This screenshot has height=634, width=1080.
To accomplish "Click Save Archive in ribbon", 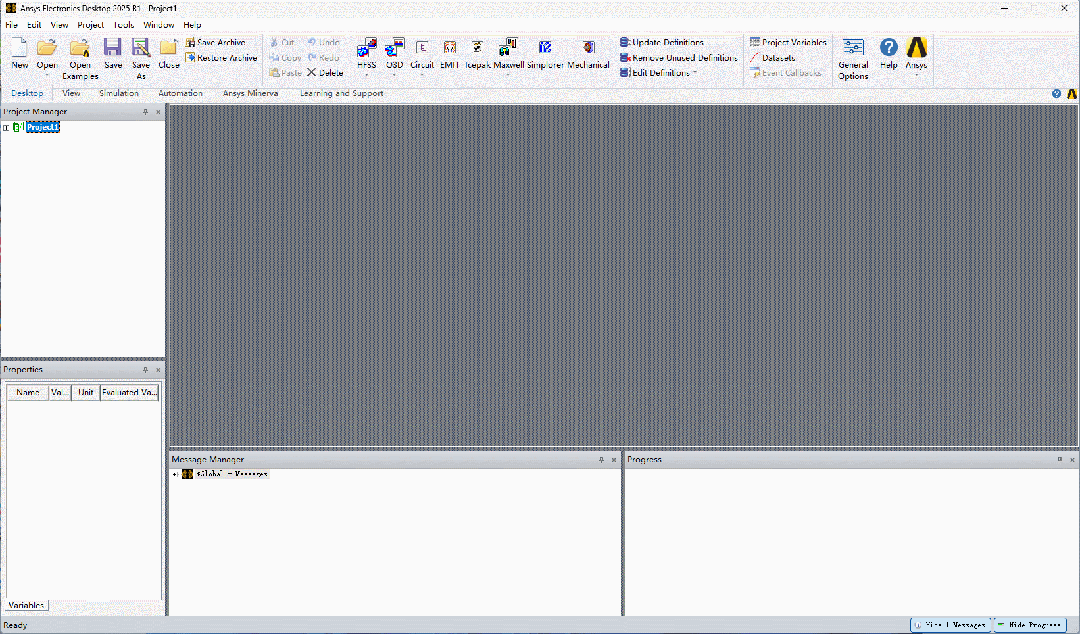I will [216, 43].
